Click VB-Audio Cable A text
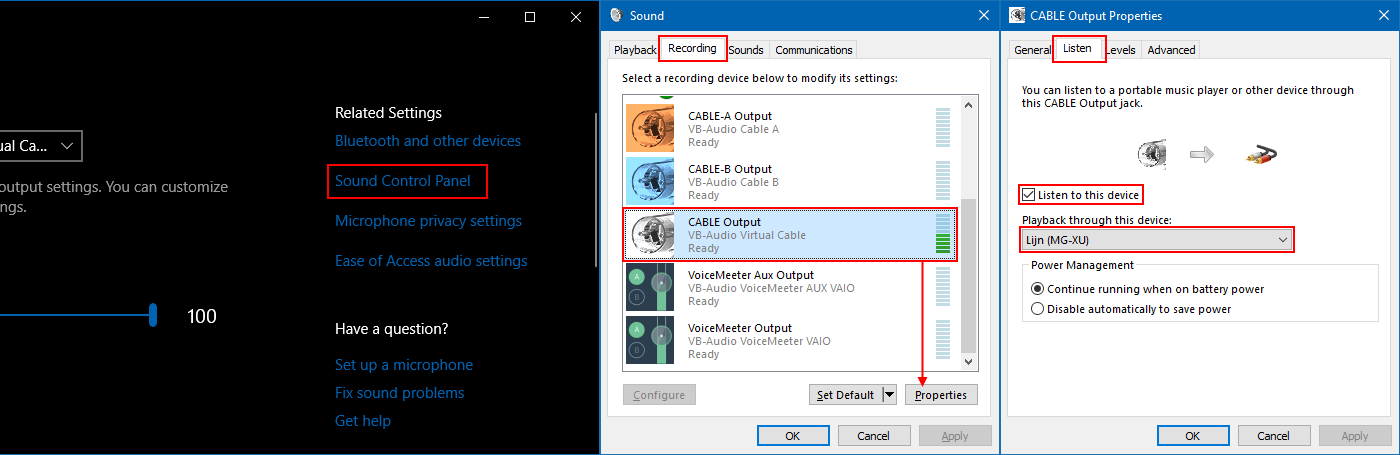This screenshot has width=1400, height=455. 733,129
